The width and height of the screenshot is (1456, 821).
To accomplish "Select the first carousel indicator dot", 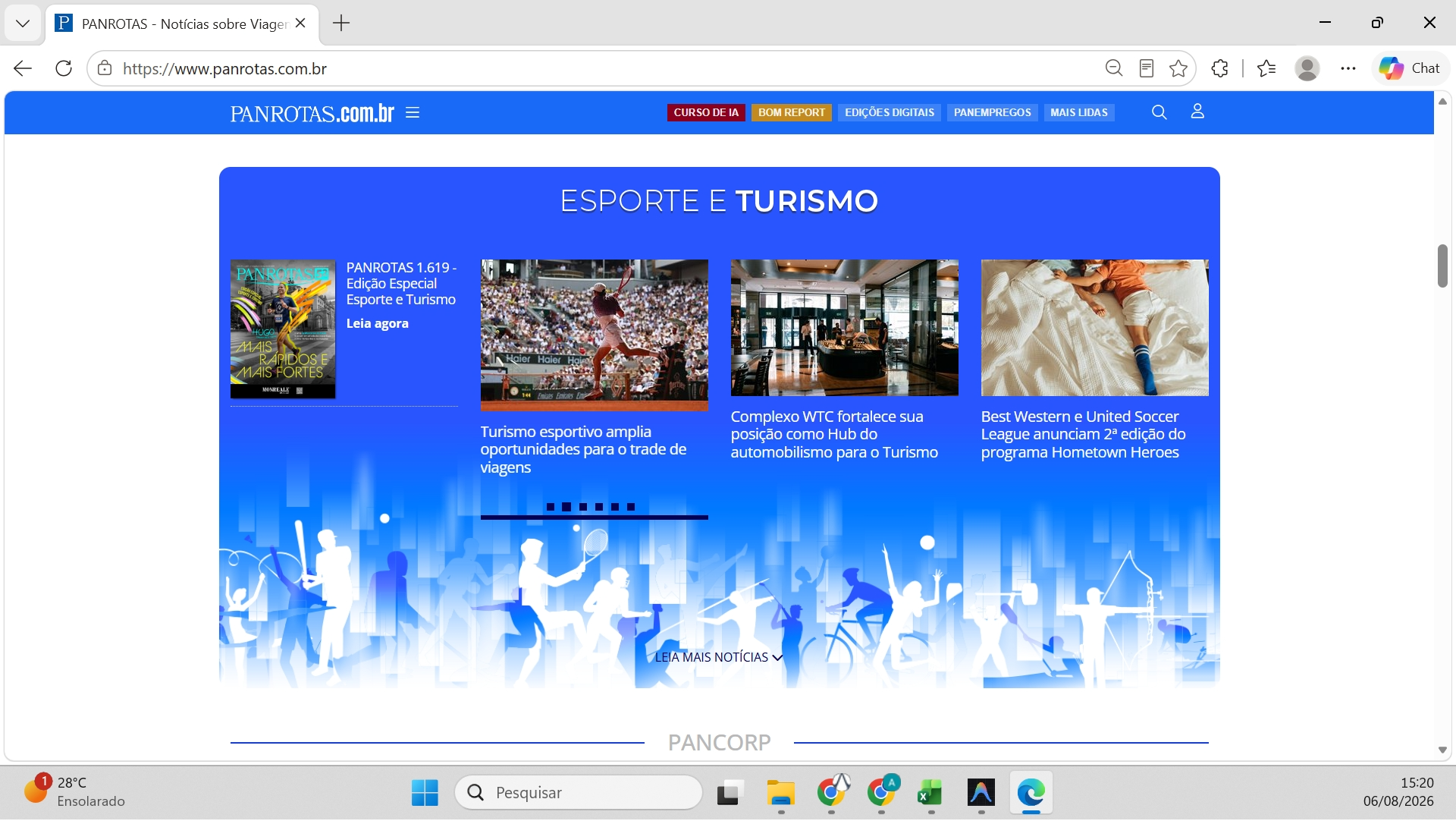I will 551,507.
